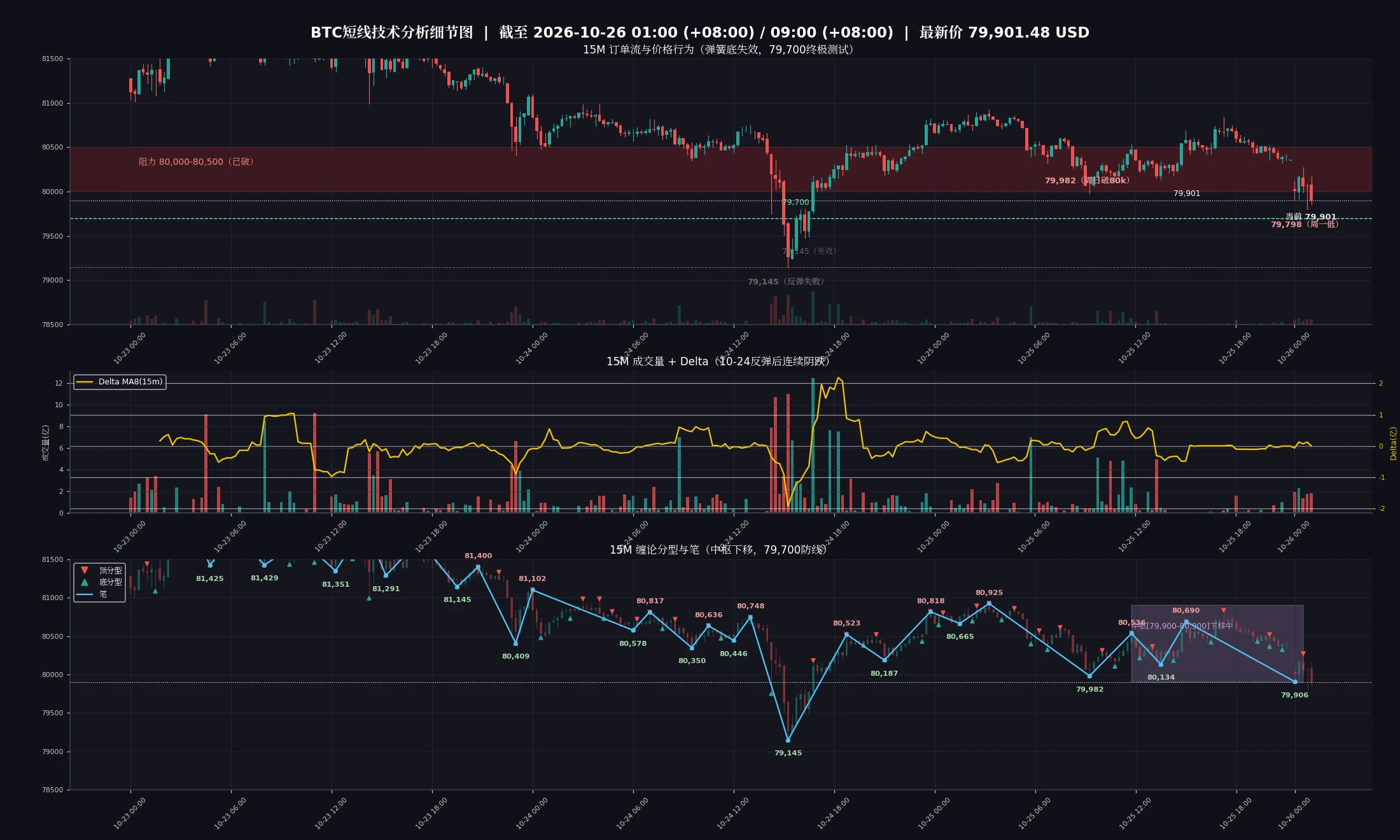Click the 15M 缠论分型与笔 panel title
1400x840 pixels.
pyautogui.click(x=718, y=550)
